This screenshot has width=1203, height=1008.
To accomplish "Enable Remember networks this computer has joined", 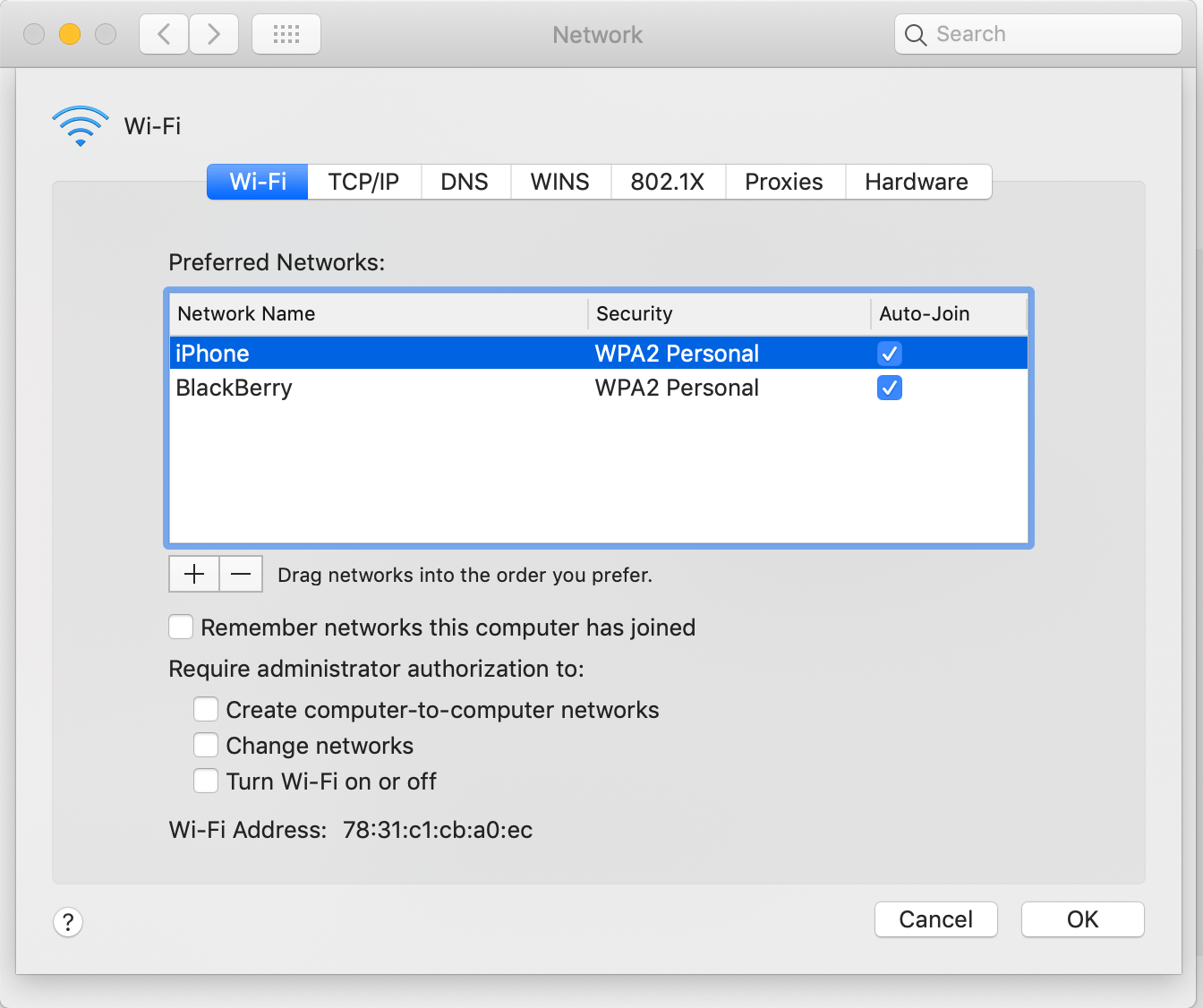I will (x=181, y=627).
